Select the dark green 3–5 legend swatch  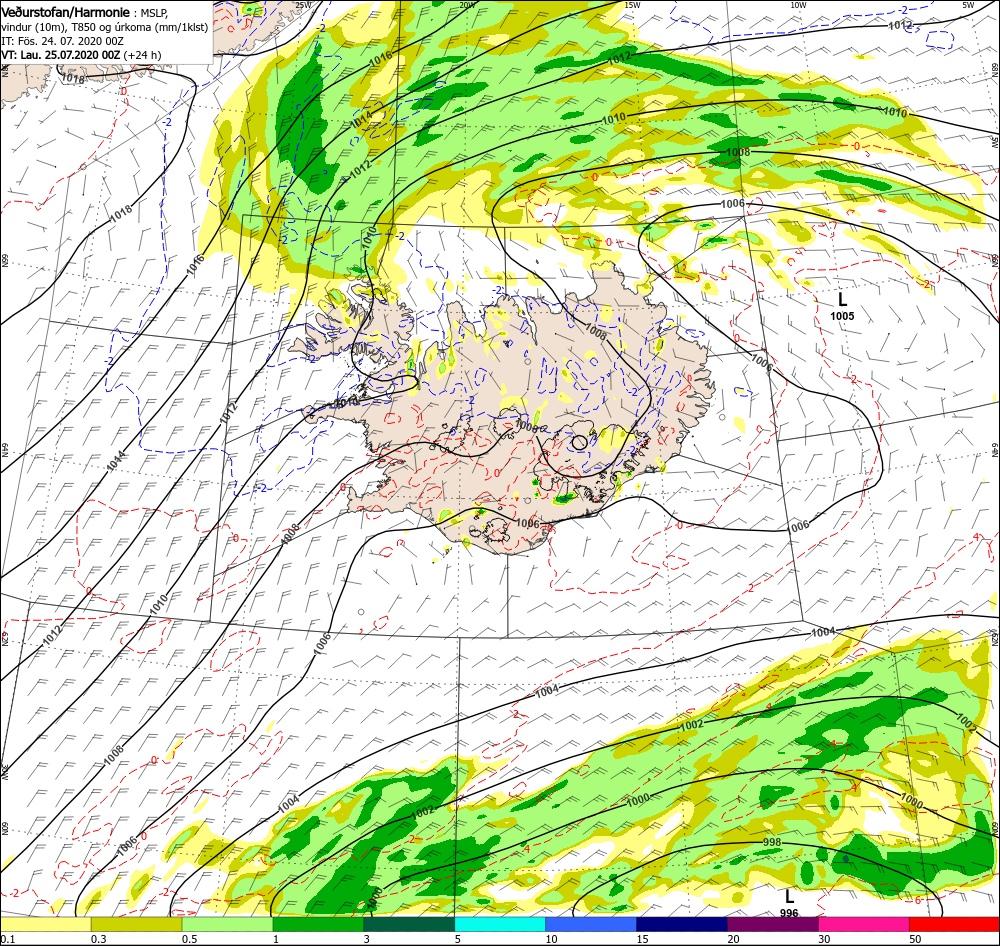[x=409, y=924]
